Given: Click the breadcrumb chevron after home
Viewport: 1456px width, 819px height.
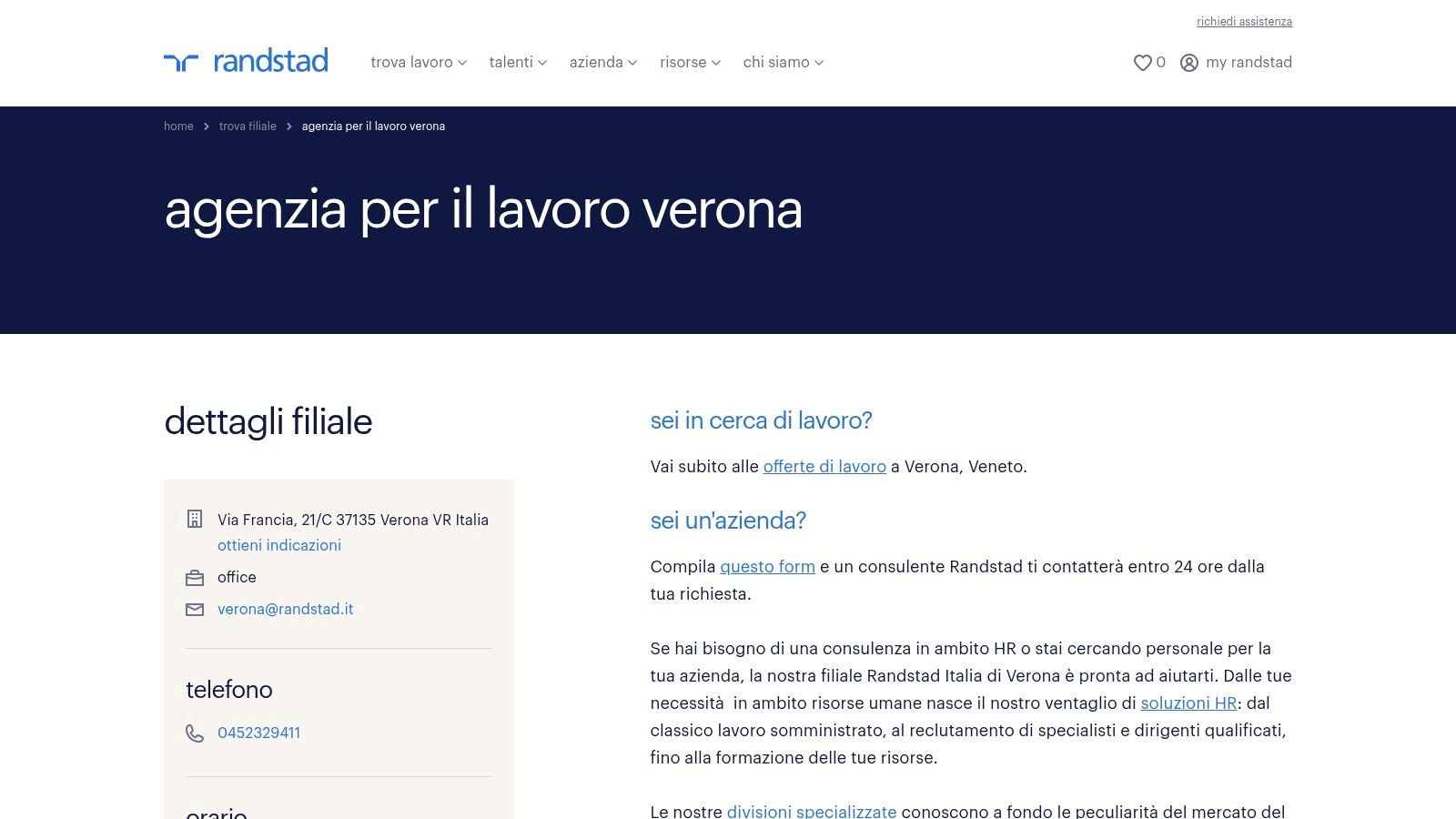Looking at the screenshot, I should pos(207,126).
